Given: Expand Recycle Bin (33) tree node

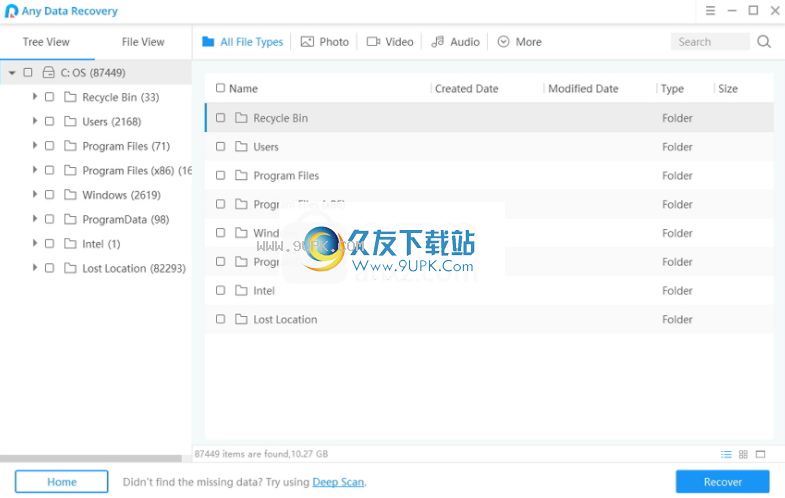Looking at the screenshot, I should click(x=35, y=96).
